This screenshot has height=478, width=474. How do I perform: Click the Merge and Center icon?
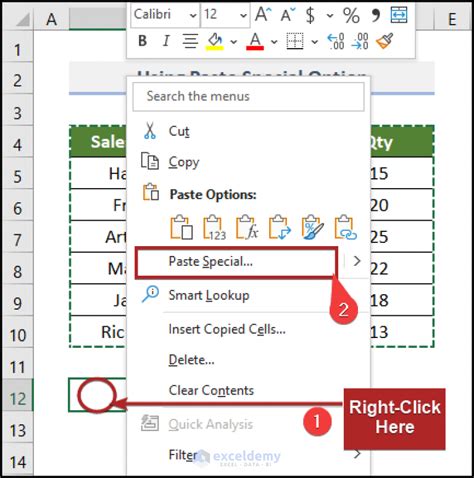[x=399, y=15]
